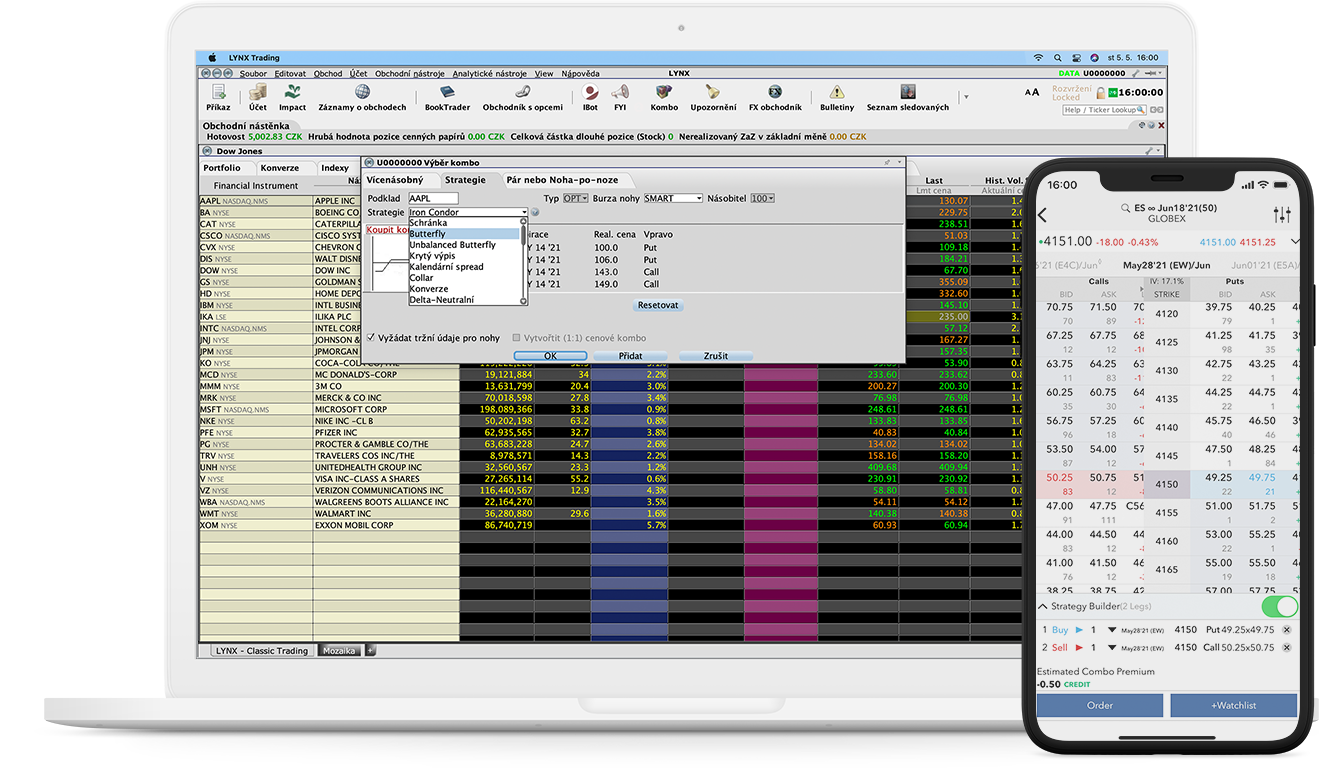1328x768 pixels.
Task: Click the Zrušit button
Action: tap(715, 356)
